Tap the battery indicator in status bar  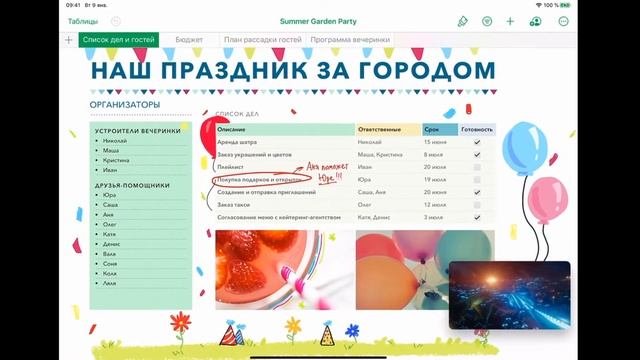565,5
